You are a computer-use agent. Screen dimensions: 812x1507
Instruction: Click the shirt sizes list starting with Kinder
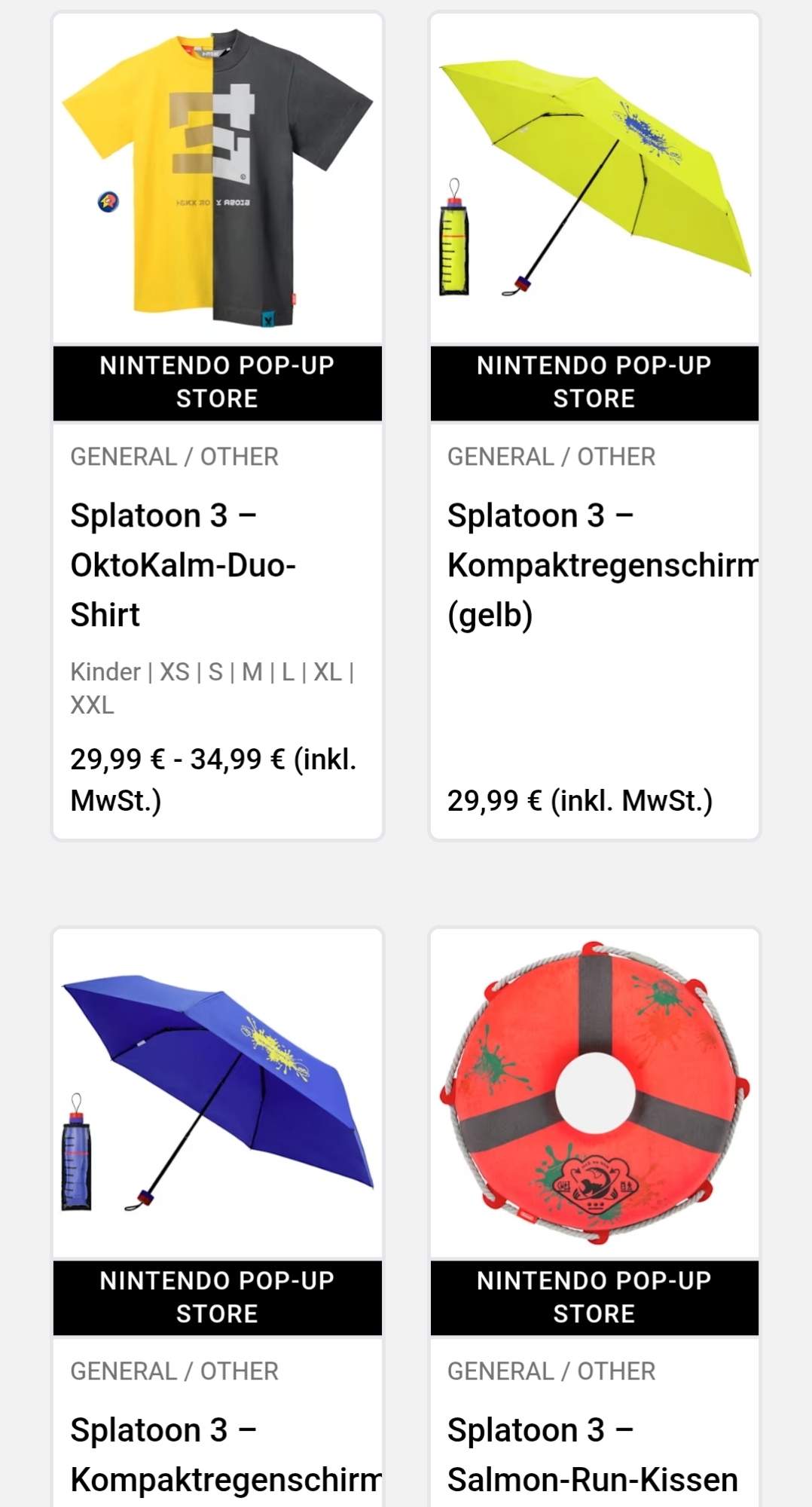pos(212,688)
